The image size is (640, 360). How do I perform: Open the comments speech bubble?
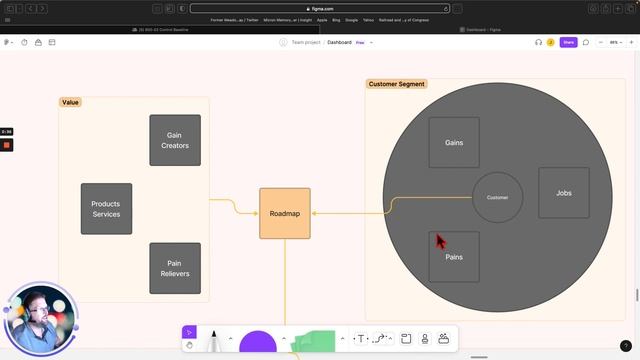pyautogui.click(x=586, y=42)
